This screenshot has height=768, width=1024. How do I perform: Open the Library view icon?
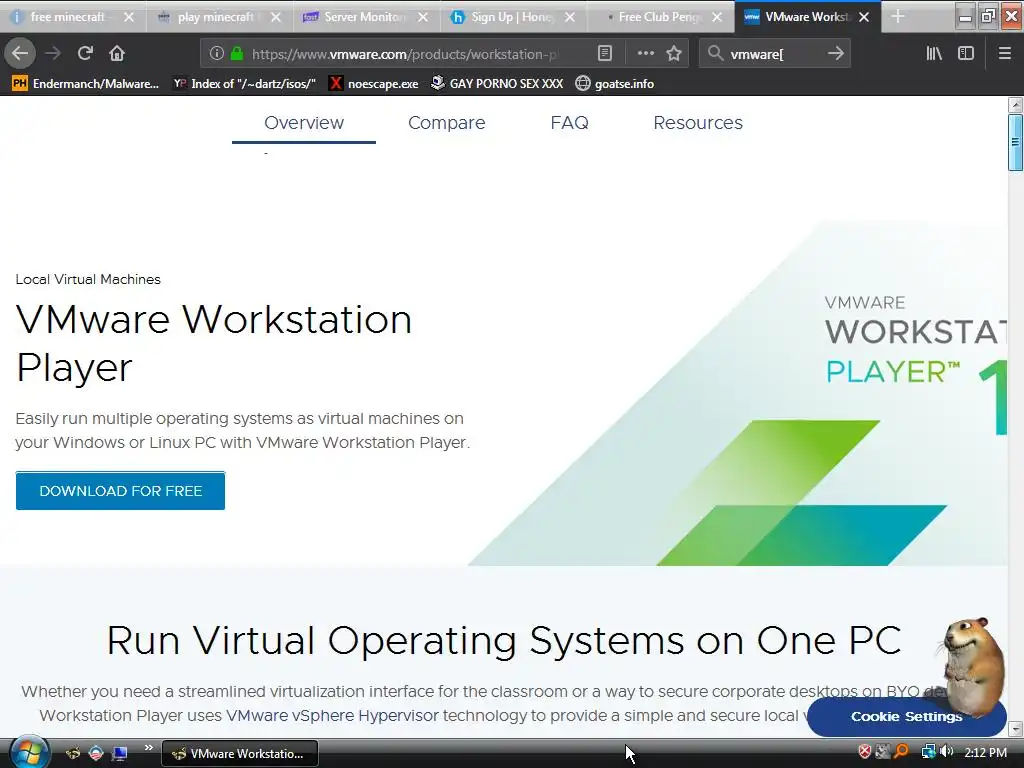tap(934, 54)
